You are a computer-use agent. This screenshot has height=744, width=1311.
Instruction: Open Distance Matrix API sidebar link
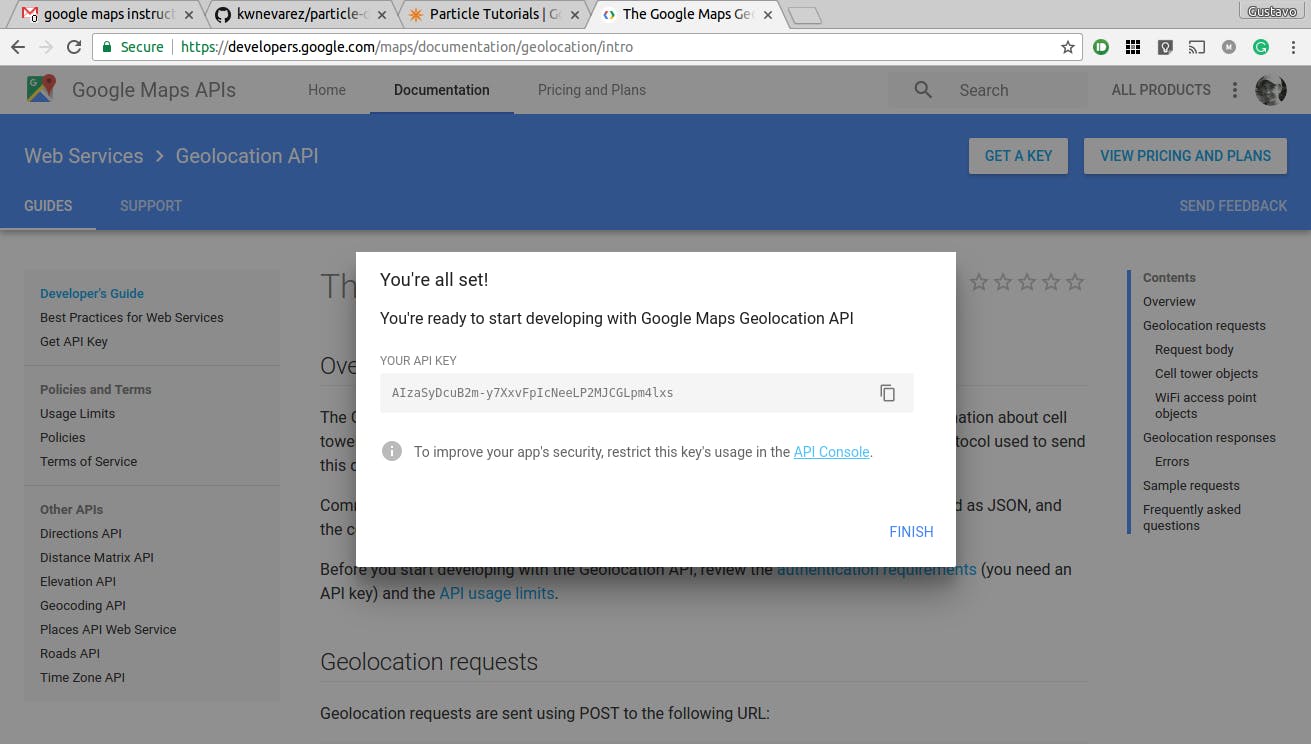click(97, 558)
